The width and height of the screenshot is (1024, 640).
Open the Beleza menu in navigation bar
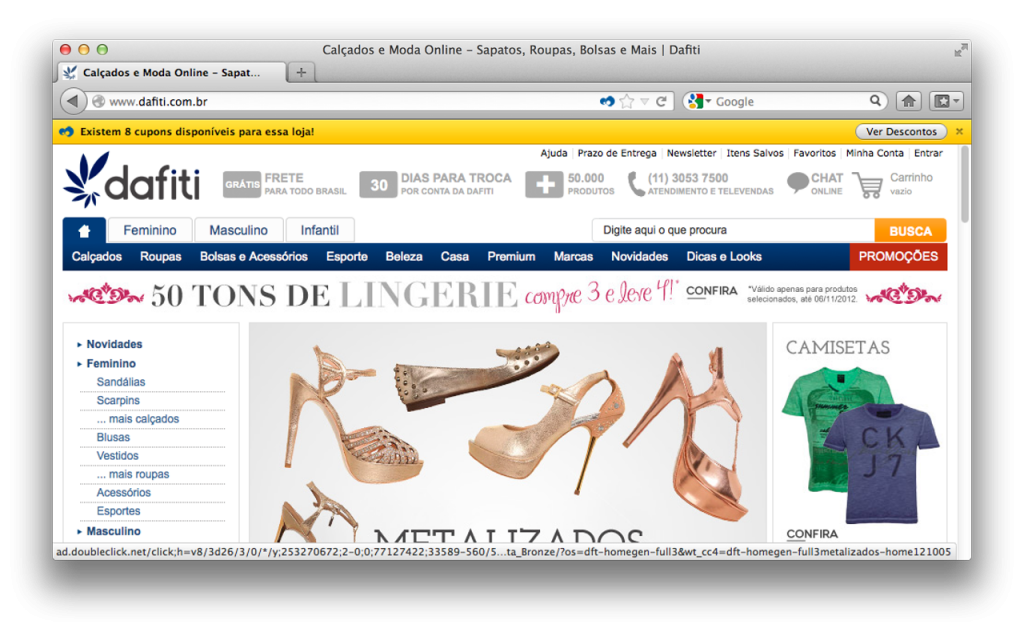pos(404,257)
